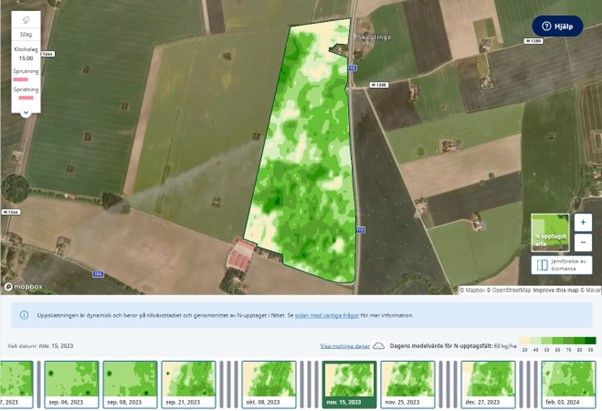Select the nov. 25, 2023 thumbnail

pos(407,382)
